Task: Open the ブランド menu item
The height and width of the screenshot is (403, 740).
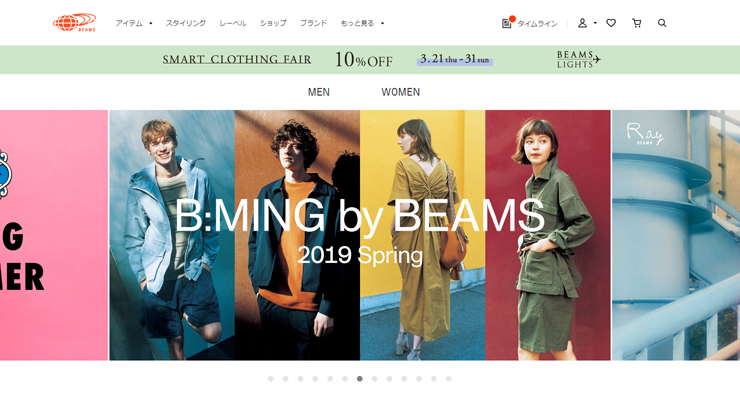Action: pyautogui.click(x=313, y=23)
